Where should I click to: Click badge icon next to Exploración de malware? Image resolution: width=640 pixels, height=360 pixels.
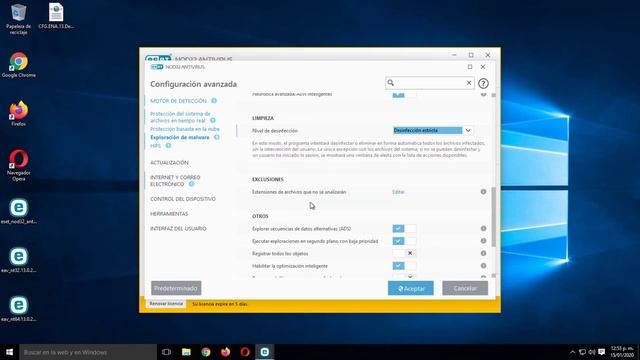pyautogui.click(x=217, y=137)
